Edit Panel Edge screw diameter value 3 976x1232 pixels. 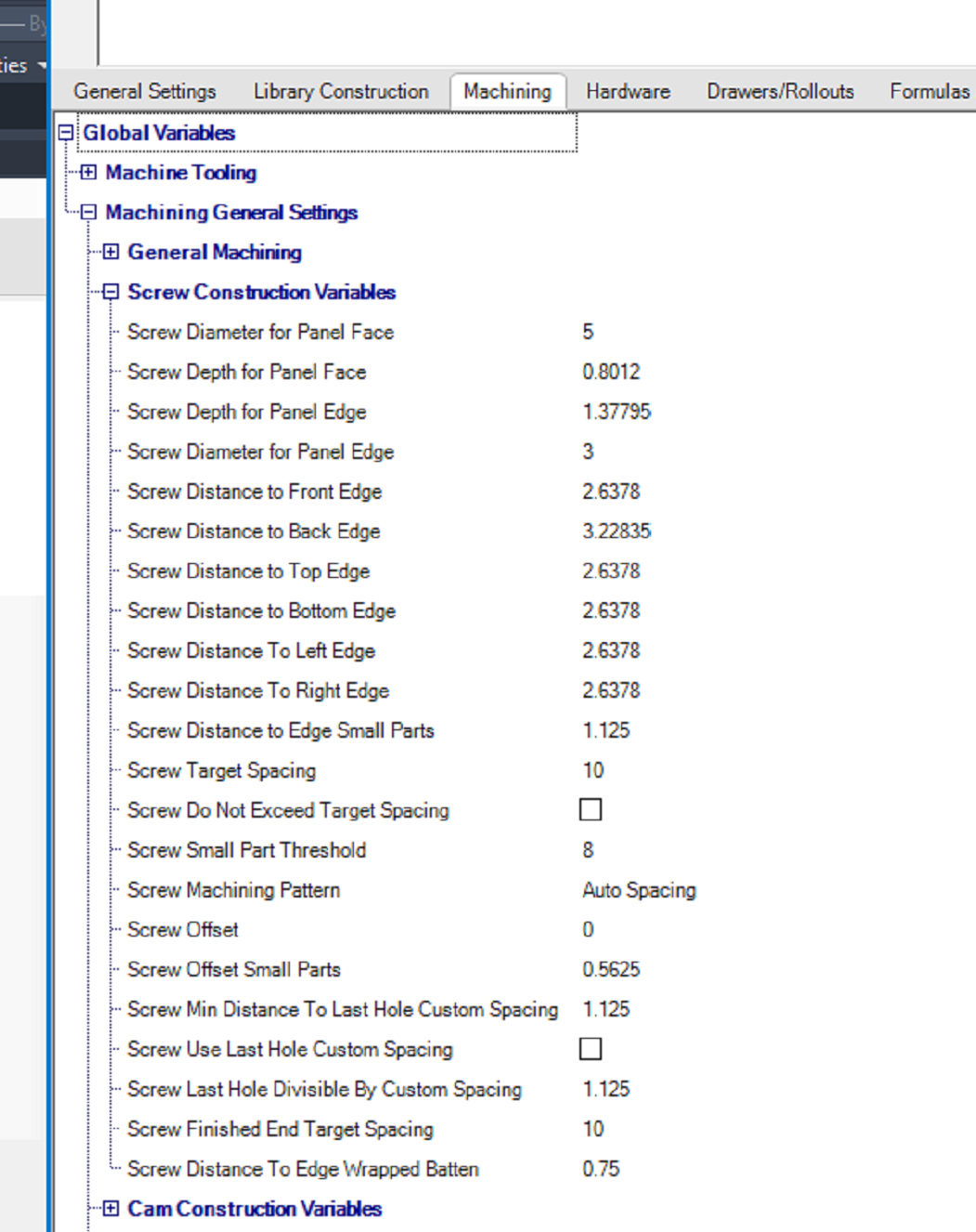pyautogui.click(x=588, y=452)
